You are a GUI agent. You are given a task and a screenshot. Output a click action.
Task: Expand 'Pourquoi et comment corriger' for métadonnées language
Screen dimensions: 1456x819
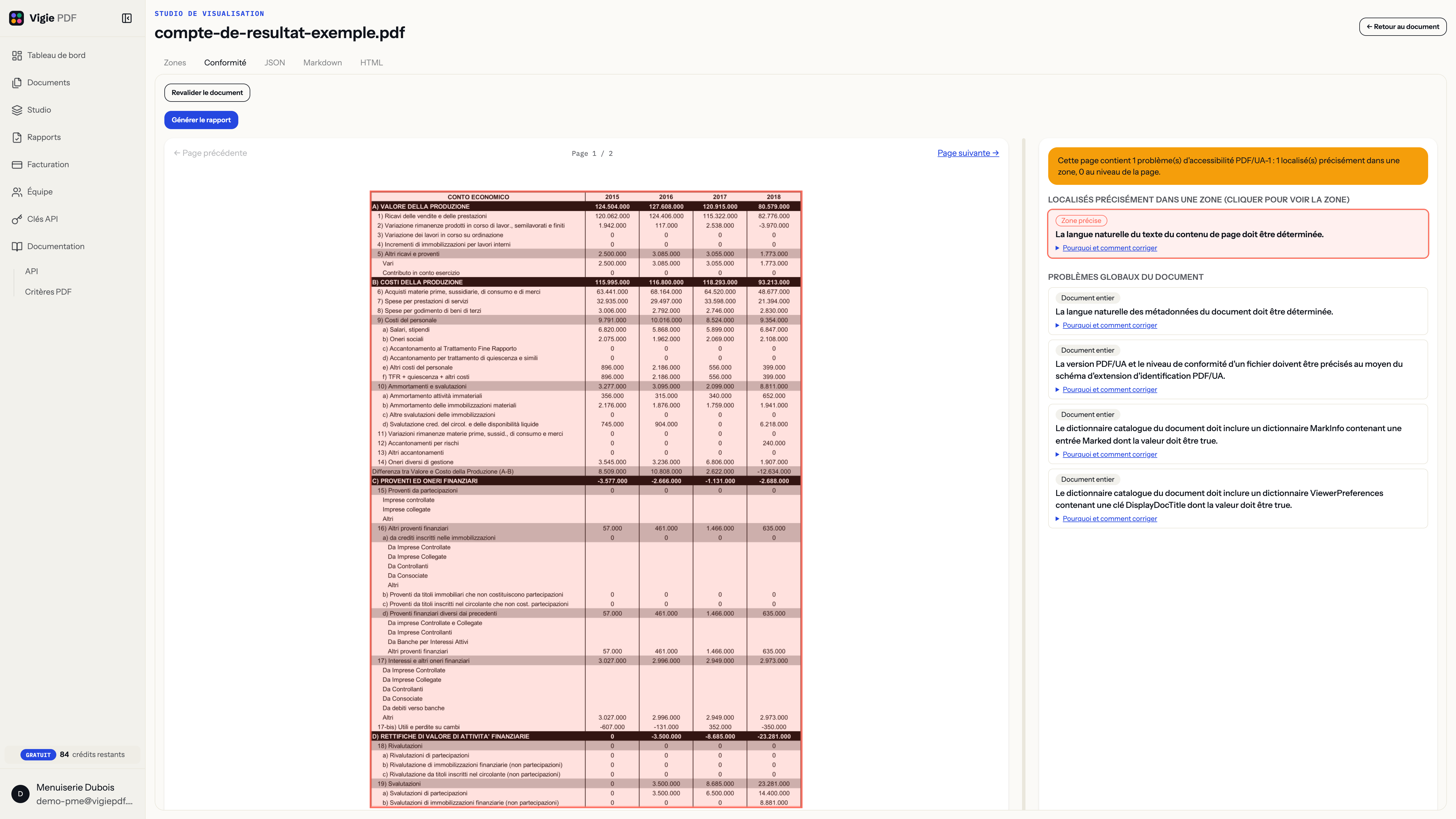(1109, 326)
